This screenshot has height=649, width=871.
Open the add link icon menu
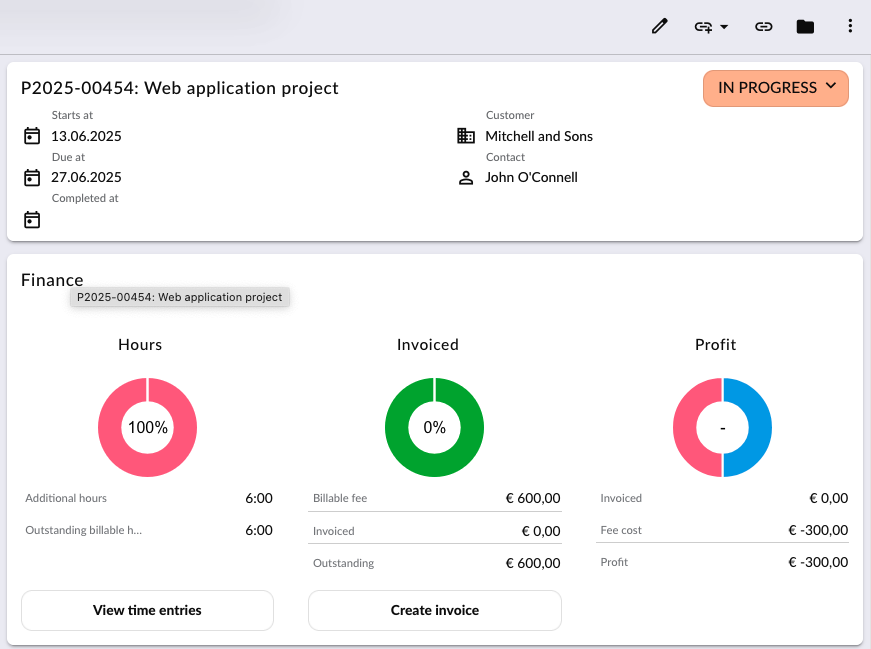pyautogui.click(x=703, y=27)
